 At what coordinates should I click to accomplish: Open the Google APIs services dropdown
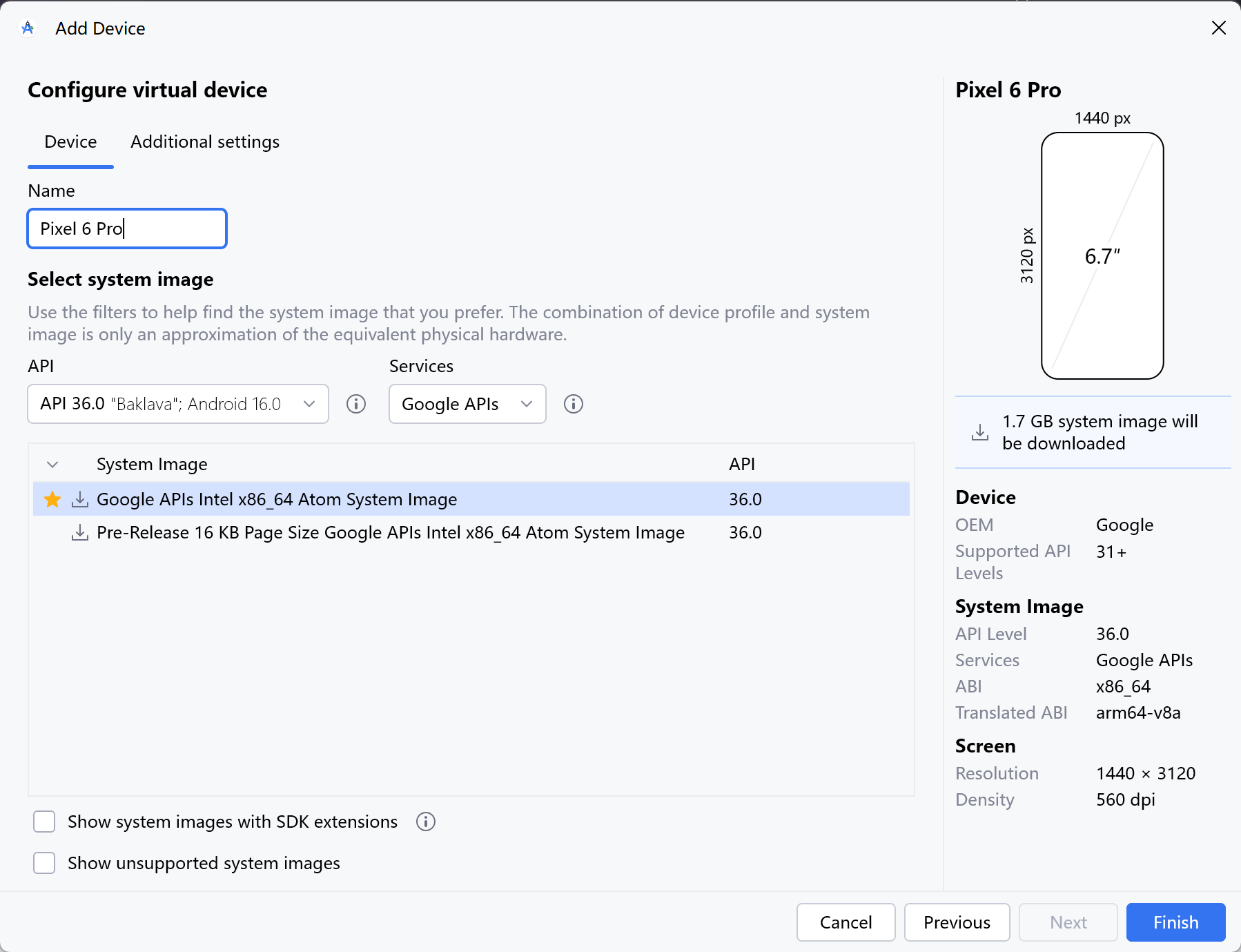coord(467,404)
